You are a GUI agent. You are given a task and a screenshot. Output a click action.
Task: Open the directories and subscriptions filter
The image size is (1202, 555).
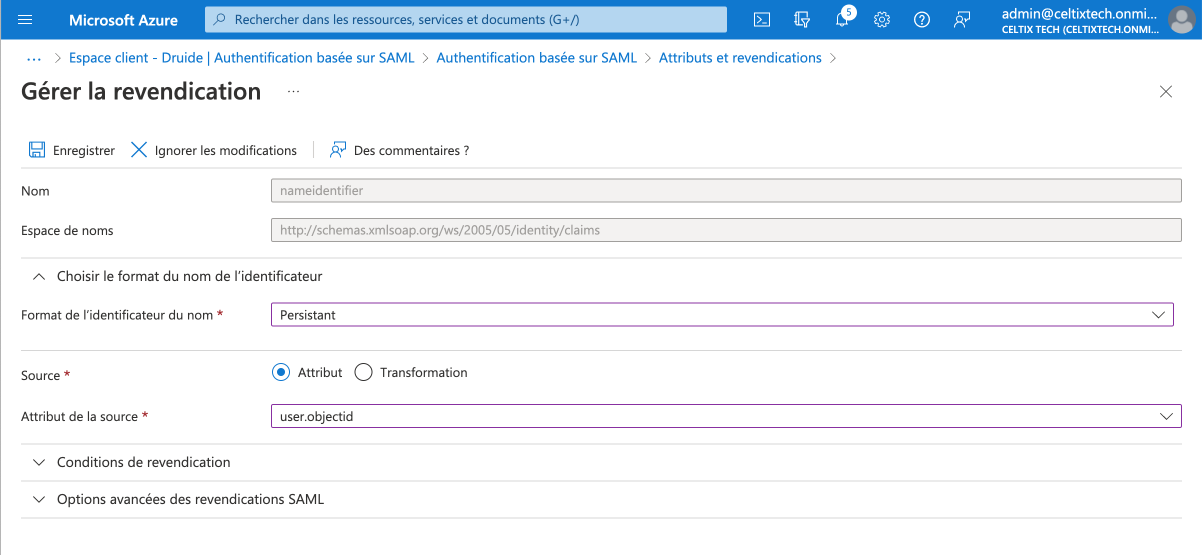802,20
